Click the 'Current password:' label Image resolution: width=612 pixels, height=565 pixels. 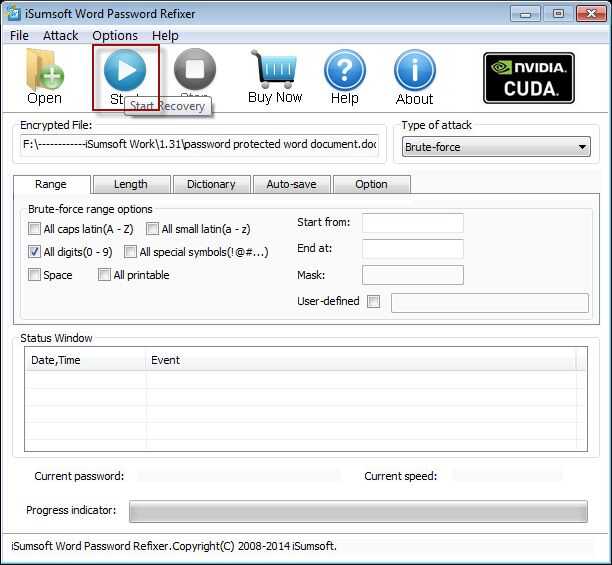point(79,476)
